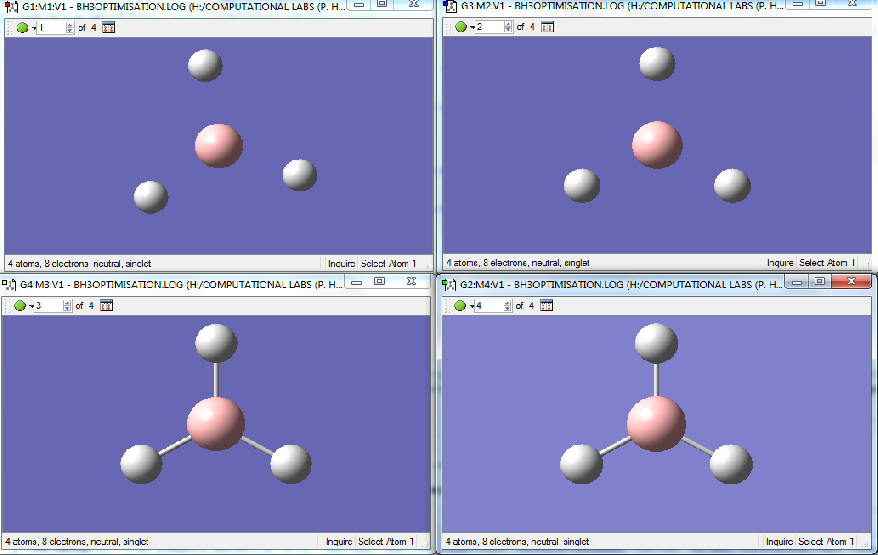
Task: Select the pink boron atom in G2:M4:V1 view
Action: 656,423
